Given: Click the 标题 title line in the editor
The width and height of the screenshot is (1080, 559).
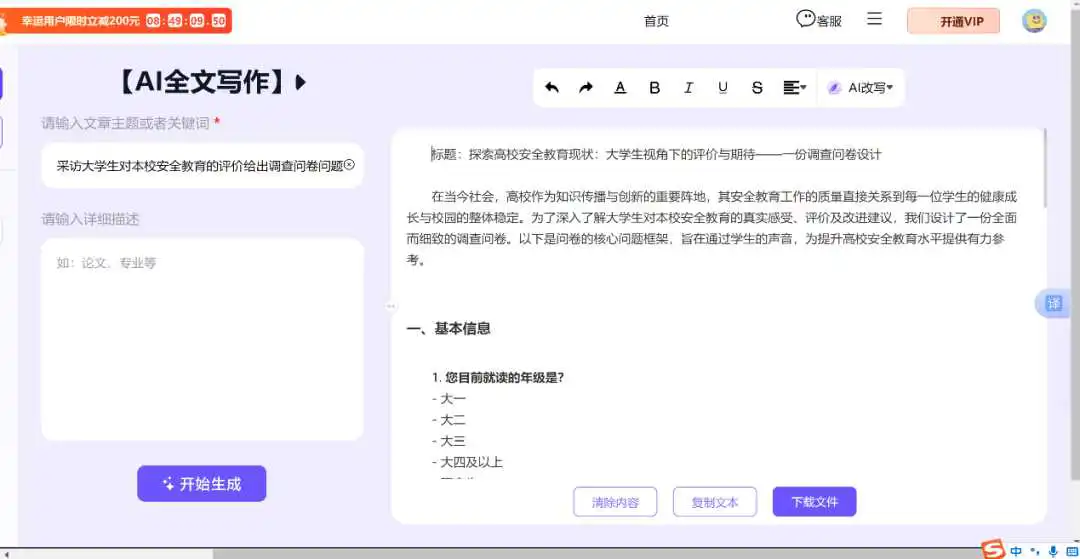Looking at the screenshot, I should click(656, 155).
